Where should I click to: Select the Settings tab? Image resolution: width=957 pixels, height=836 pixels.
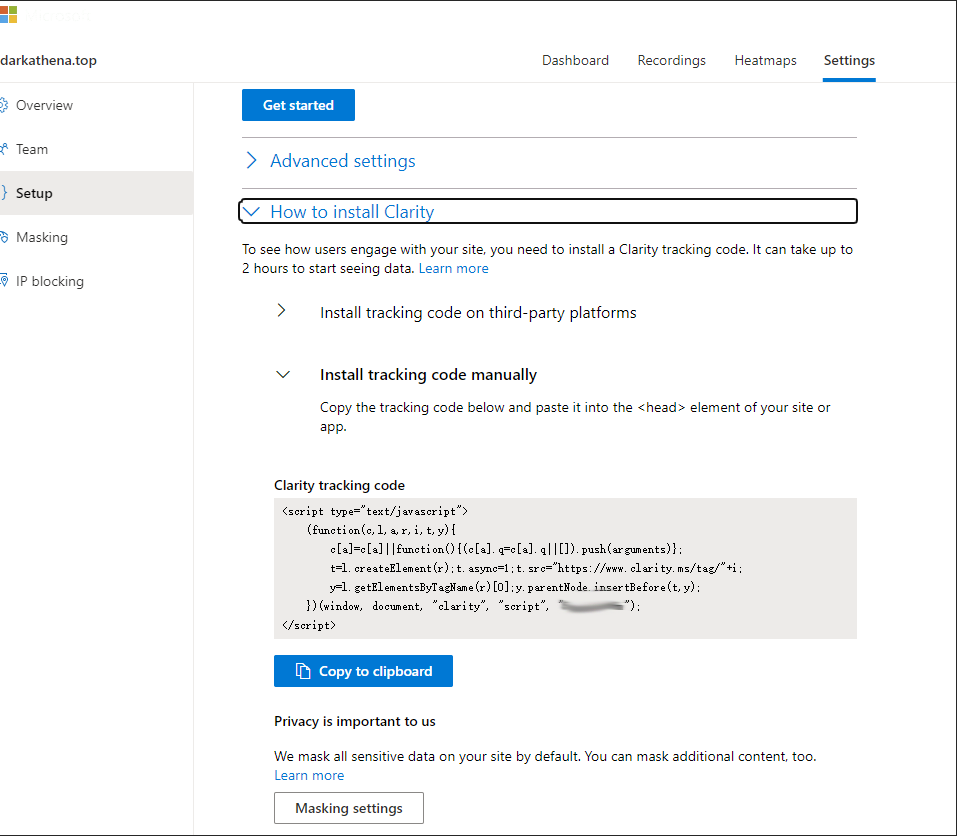click(849, 60)
